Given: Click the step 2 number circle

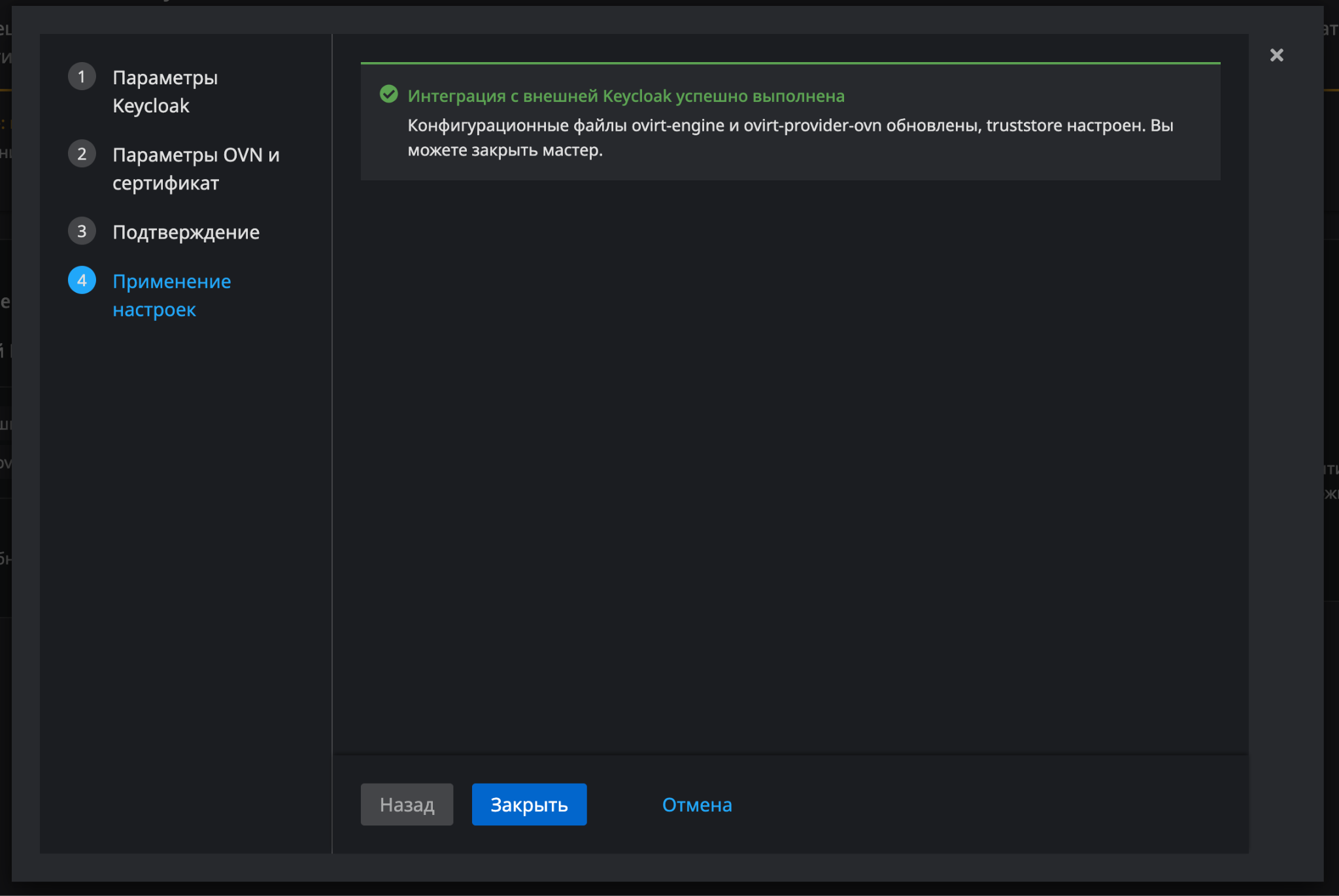Looking at the screenshot, I should click(82, 154).
